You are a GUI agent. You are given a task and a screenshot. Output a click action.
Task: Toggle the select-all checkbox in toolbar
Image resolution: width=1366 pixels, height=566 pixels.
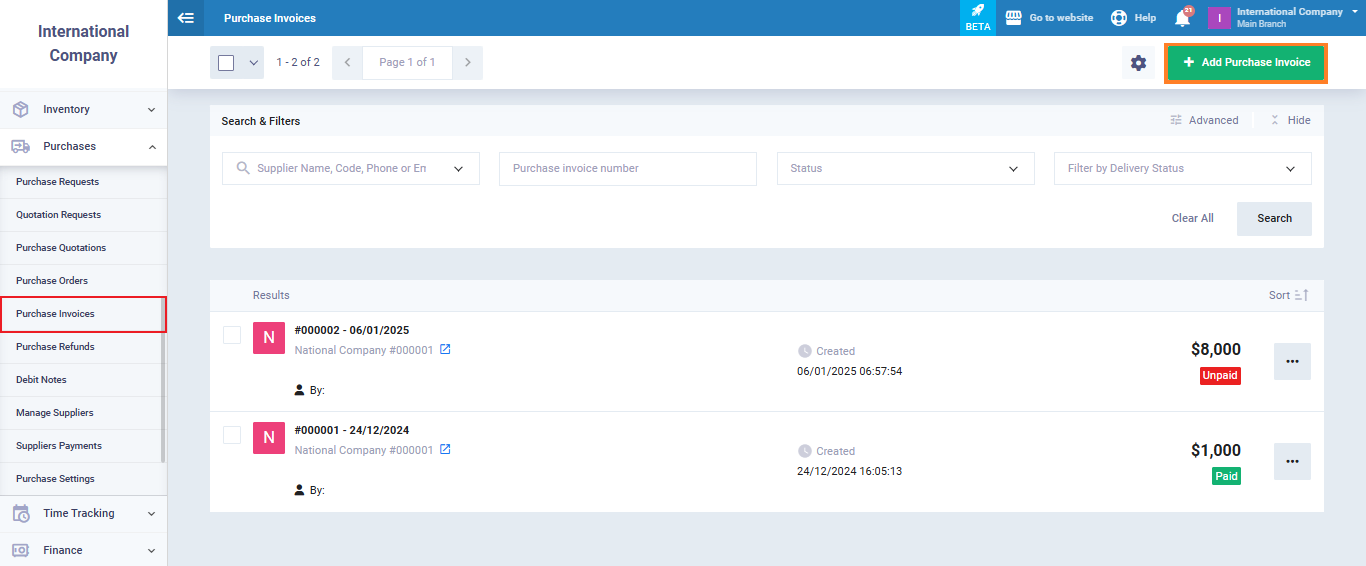point(226,63)
